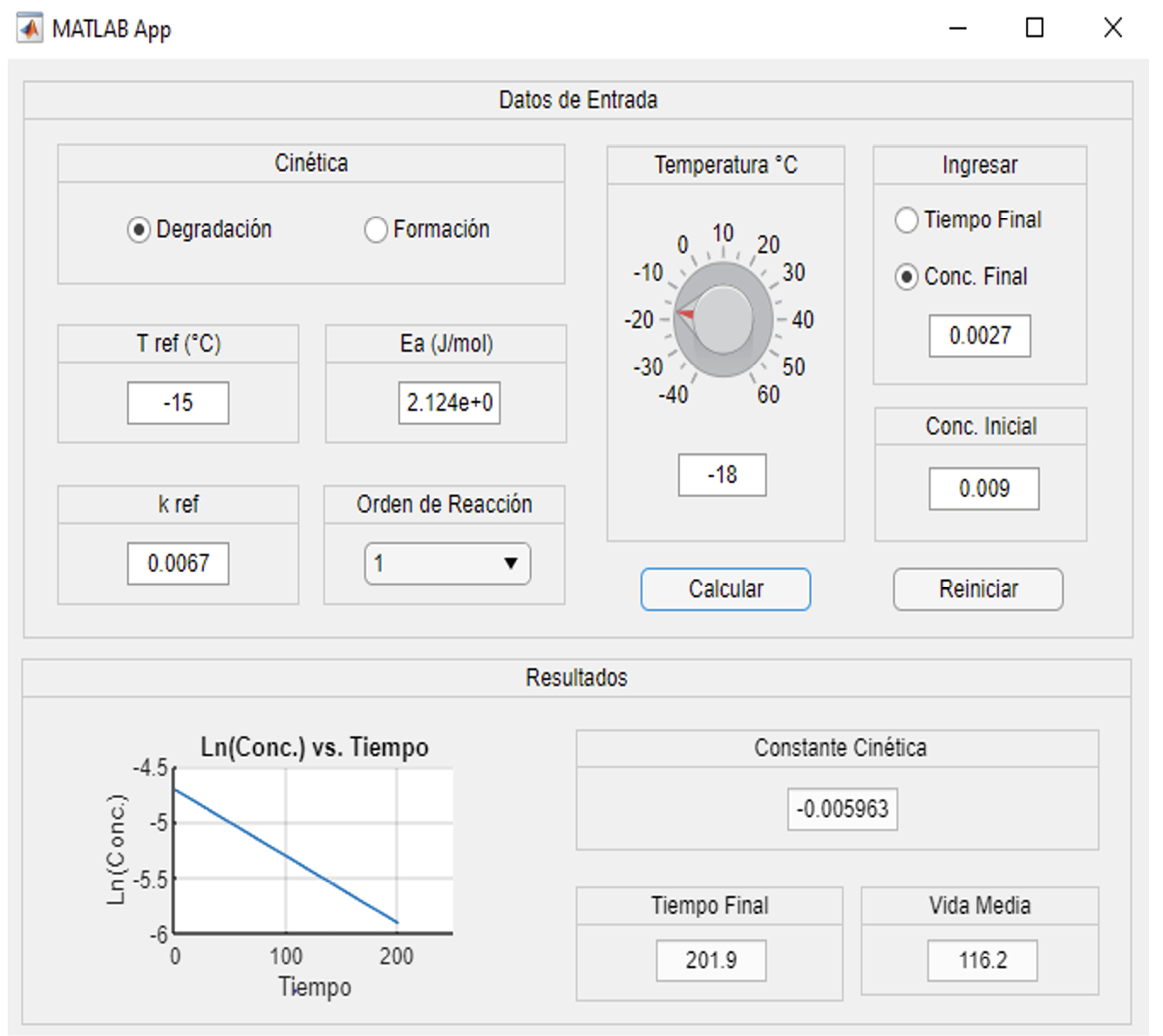Select the Formación radio button
The height and width of the screenshot is (1036, 1163).
[x=376, y=230]
